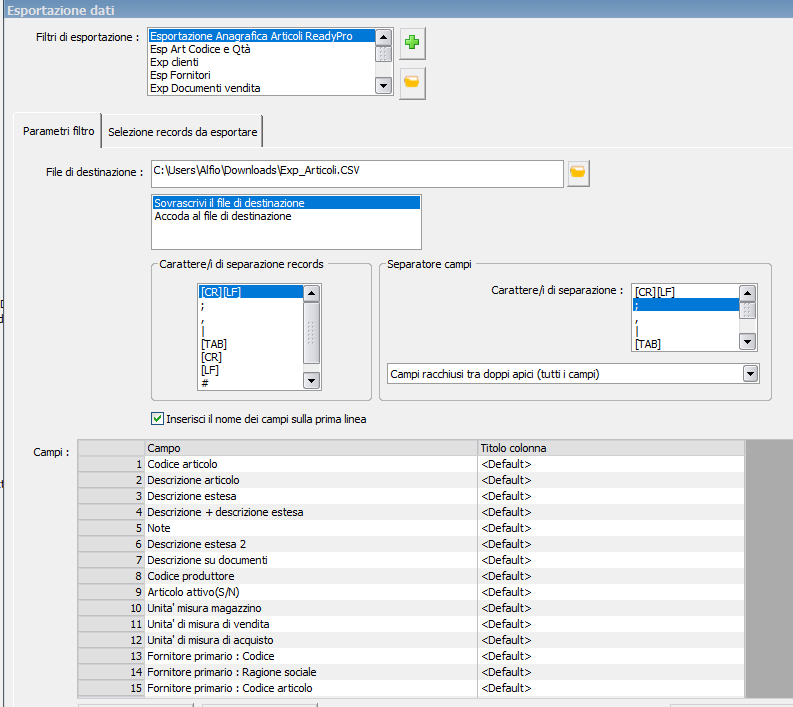Select 'Exp clienti' filter
Screen dimensions: 793x707
(262, 62)
